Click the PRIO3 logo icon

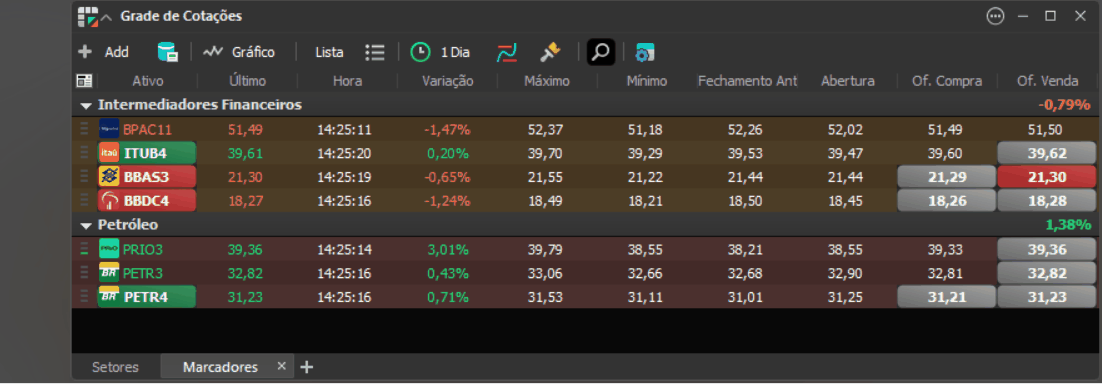pos(109,249)
